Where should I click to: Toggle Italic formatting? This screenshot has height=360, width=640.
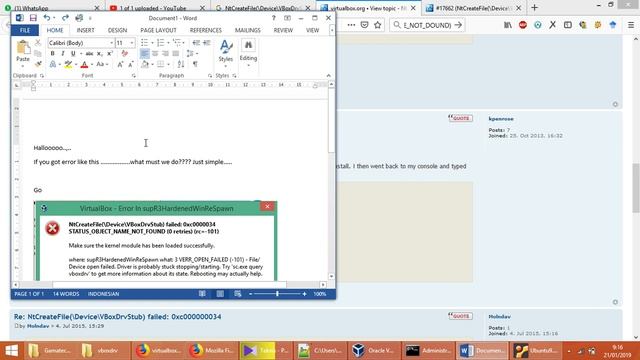[x=62, y=53]
